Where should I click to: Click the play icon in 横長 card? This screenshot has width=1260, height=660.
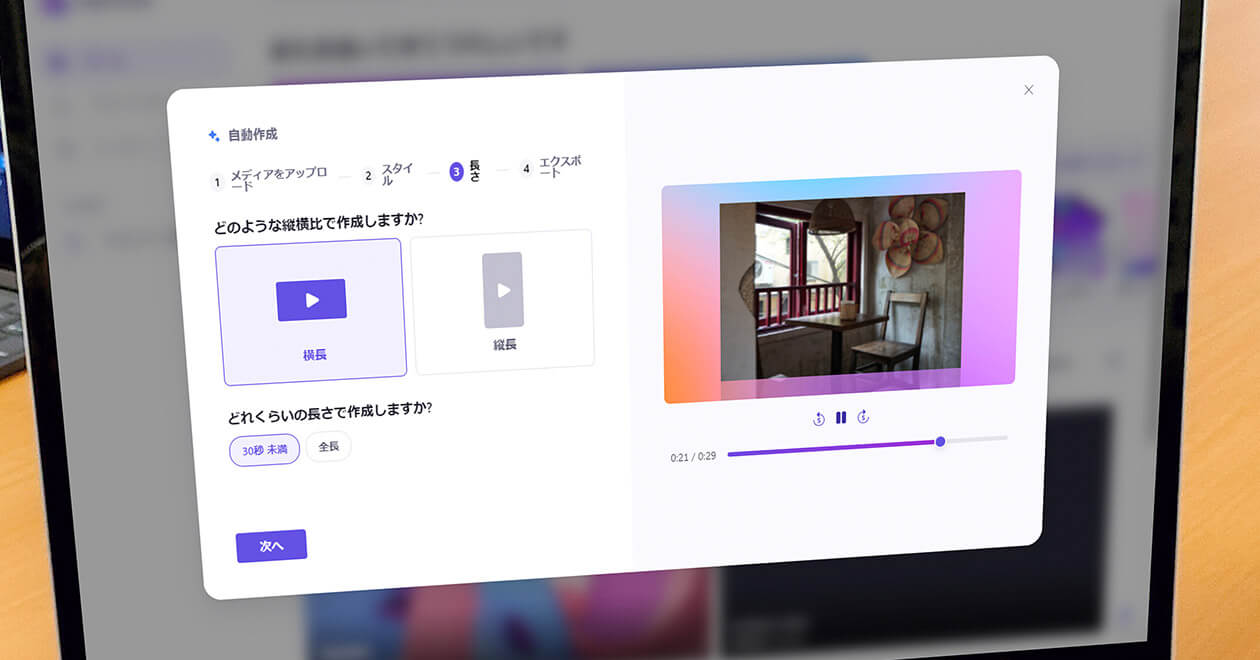[311, 300]
